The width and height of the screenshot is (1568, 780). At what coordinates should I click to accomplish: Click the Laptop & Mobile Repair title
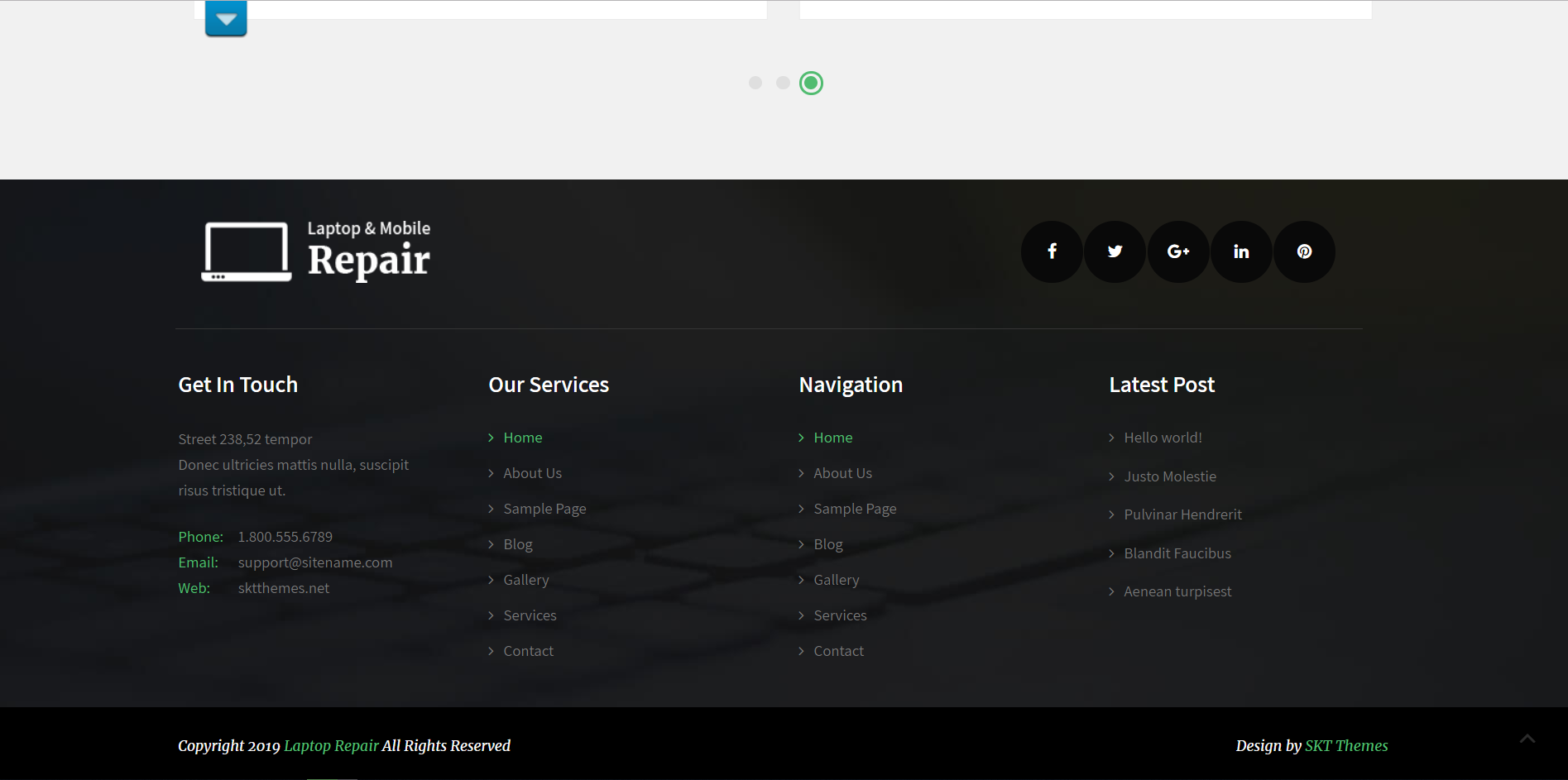[x=368, y=251]
